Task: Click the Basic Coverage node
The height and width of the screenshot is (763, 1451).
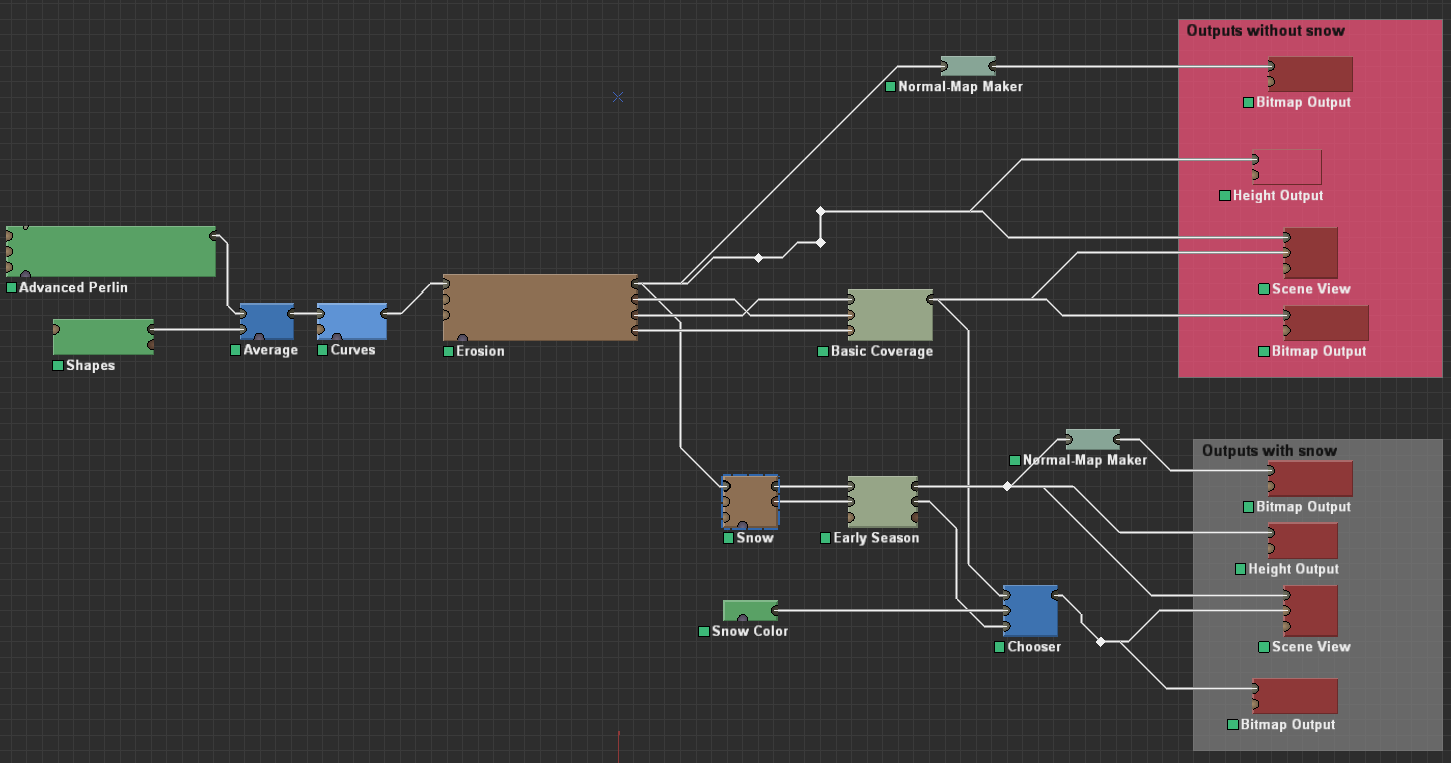Action: (890, 315)
